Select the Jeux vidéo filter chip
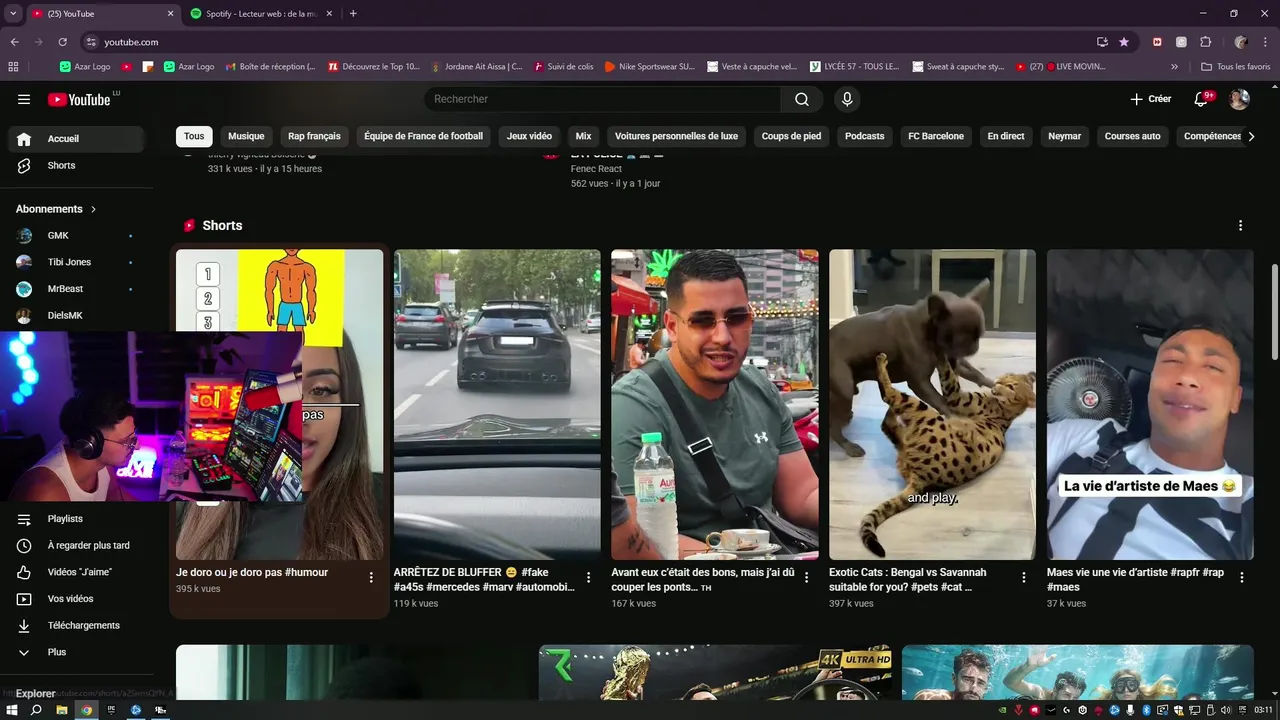Image resolution: width=1280 pixels, height=720 pixels. point(529,136)
